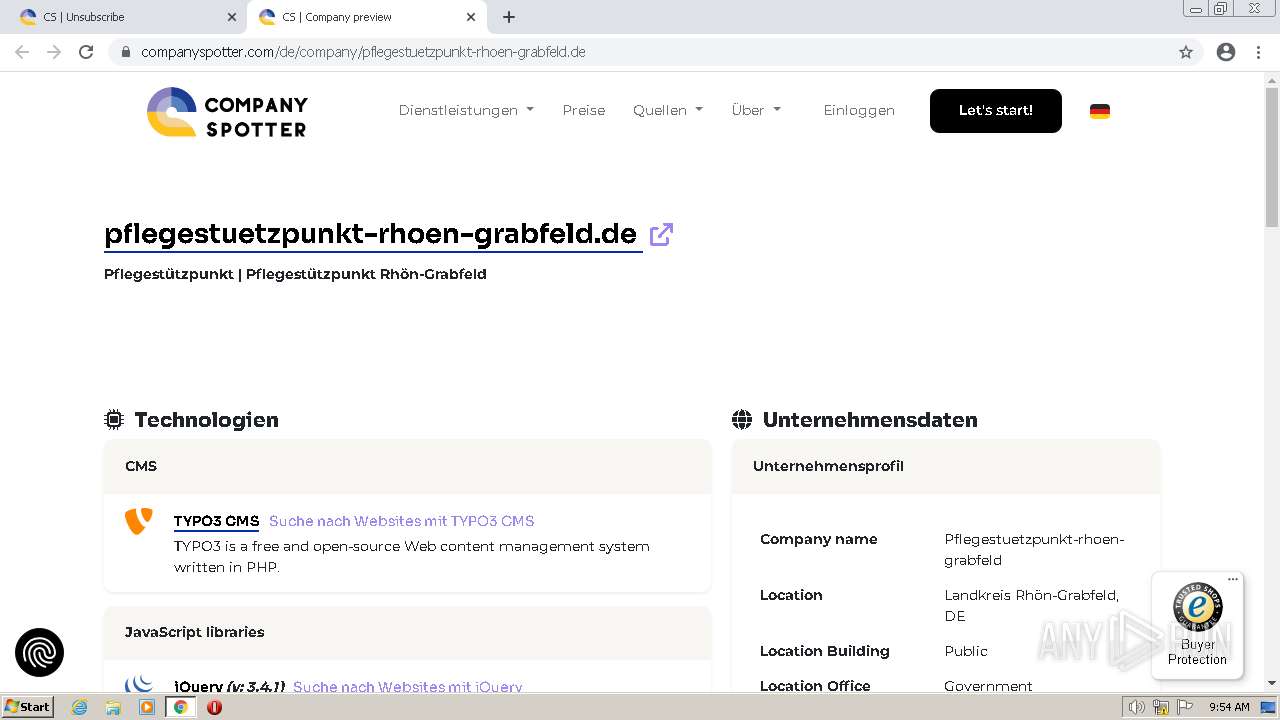
Task: Click the Unternehmensprofil card header
Action: click(946, 466)
